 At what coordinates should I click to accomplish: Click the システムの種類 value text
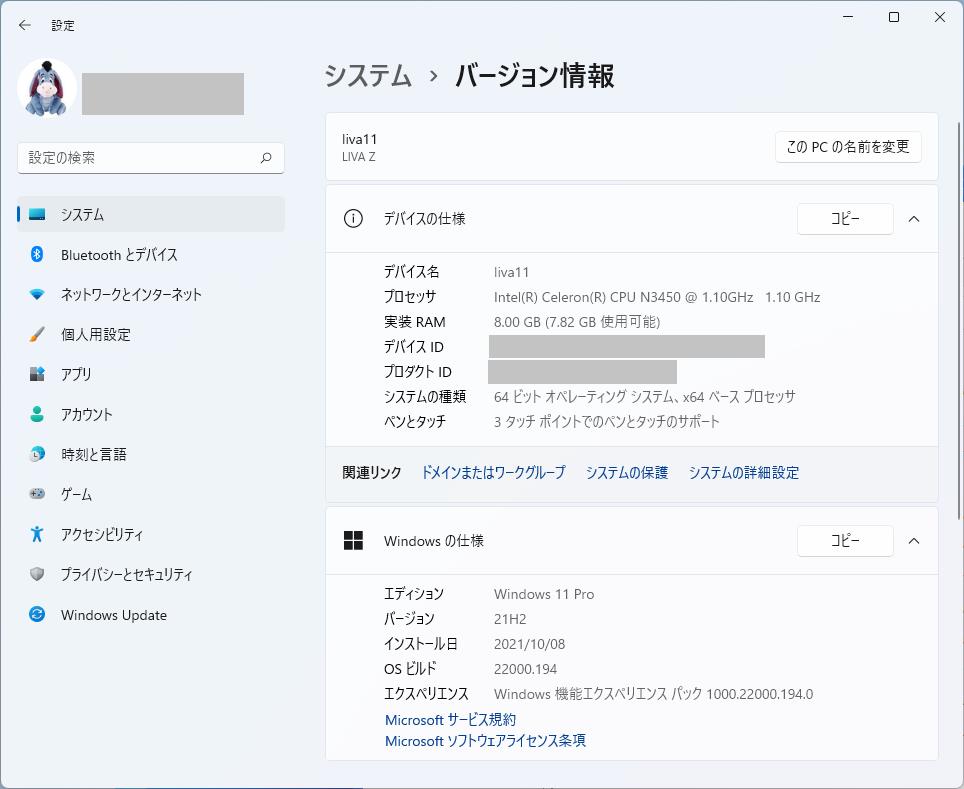pos(644,397)
